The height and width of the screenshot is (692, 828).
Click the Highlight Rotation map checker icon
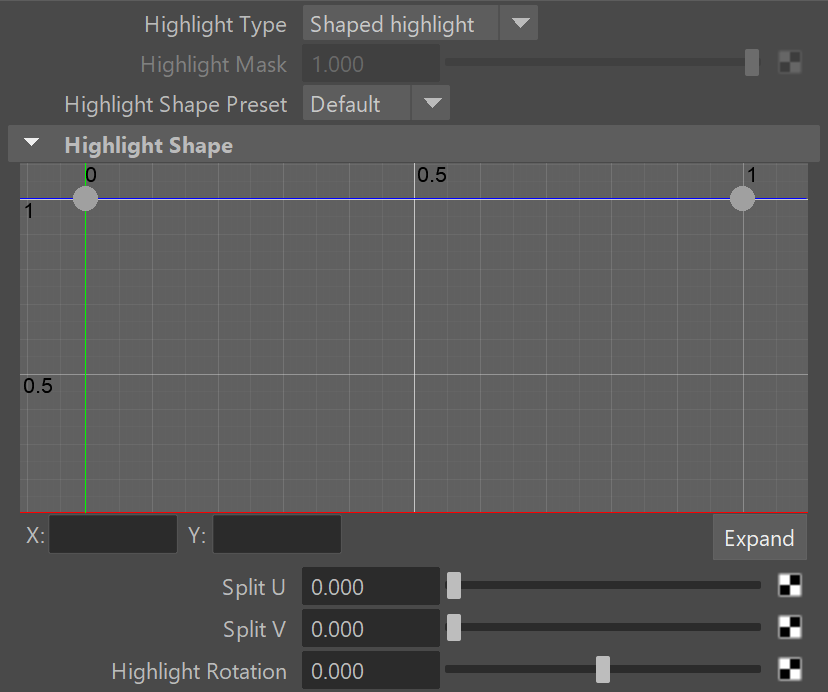(790, 669)
